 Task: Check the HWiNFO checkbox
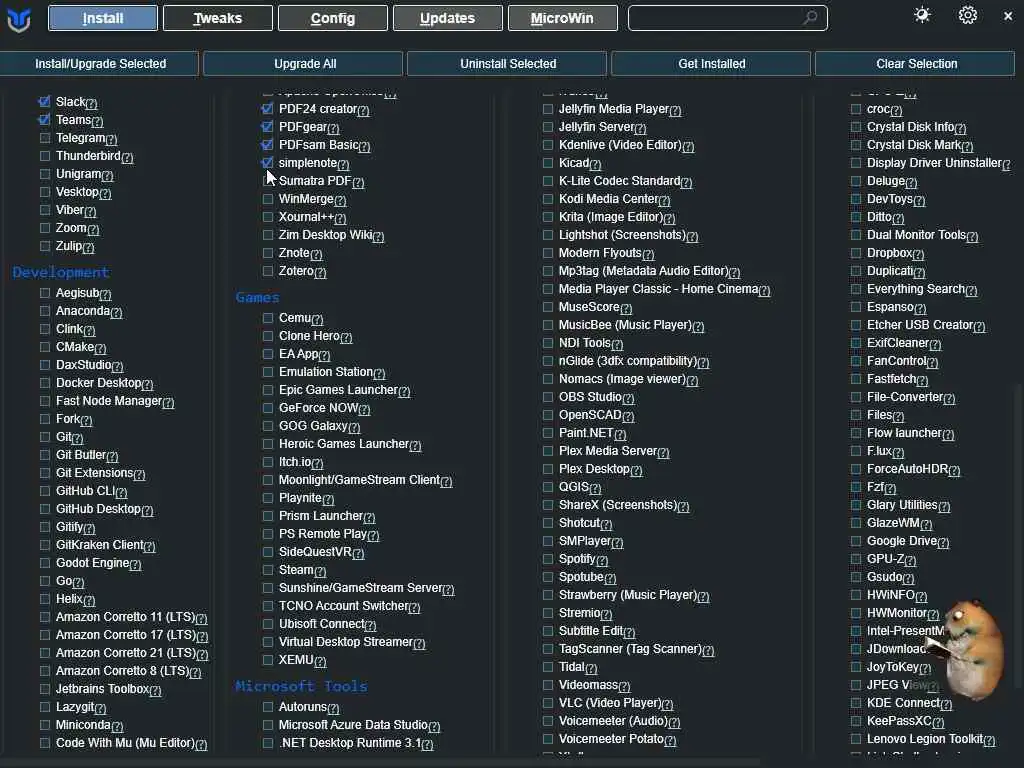[856, 595]
